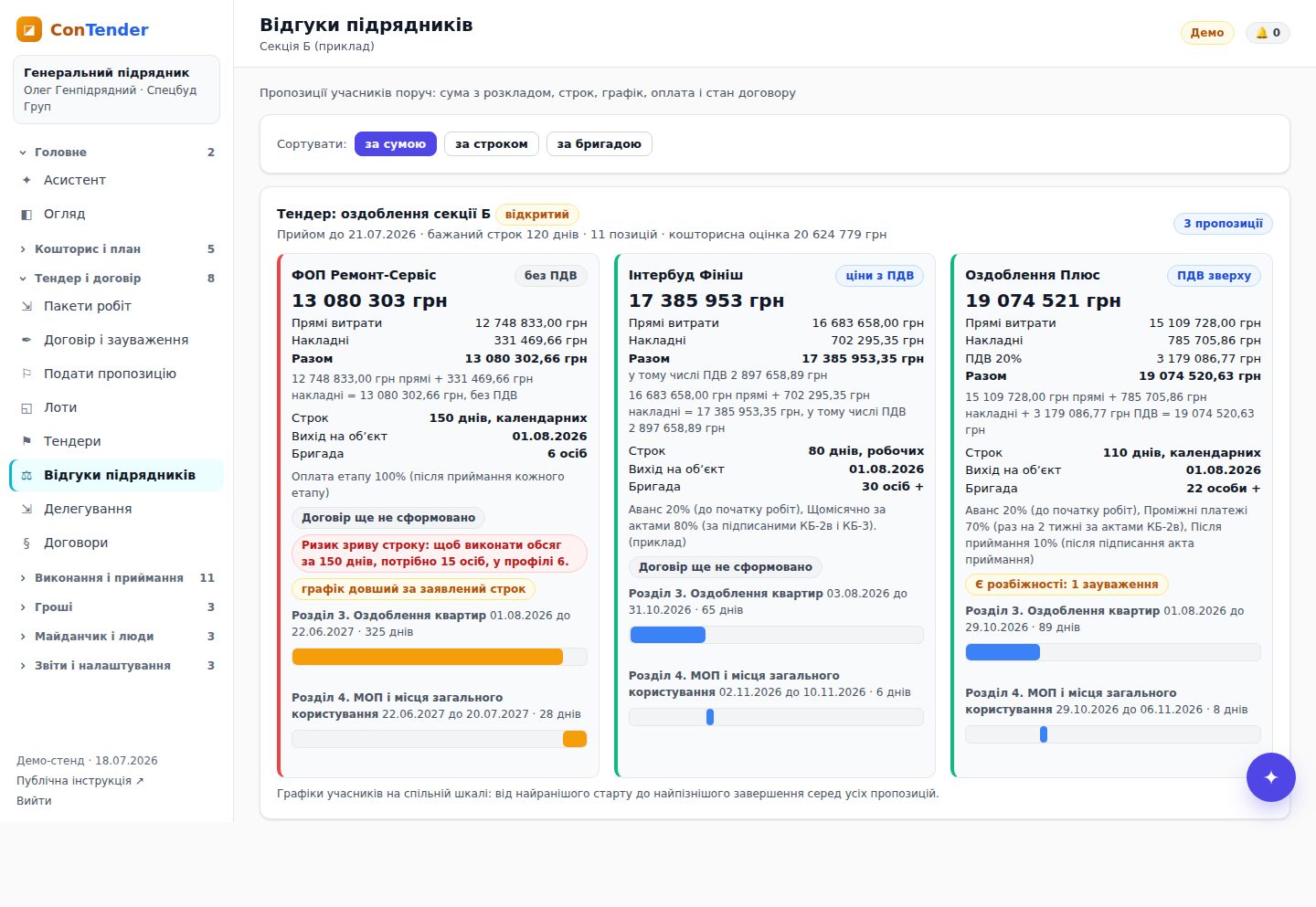Image resolution: width=1316 pixels, height=907 pixels.
Task: Open the Публічна інструкція link
Action: tap(80, 781)
